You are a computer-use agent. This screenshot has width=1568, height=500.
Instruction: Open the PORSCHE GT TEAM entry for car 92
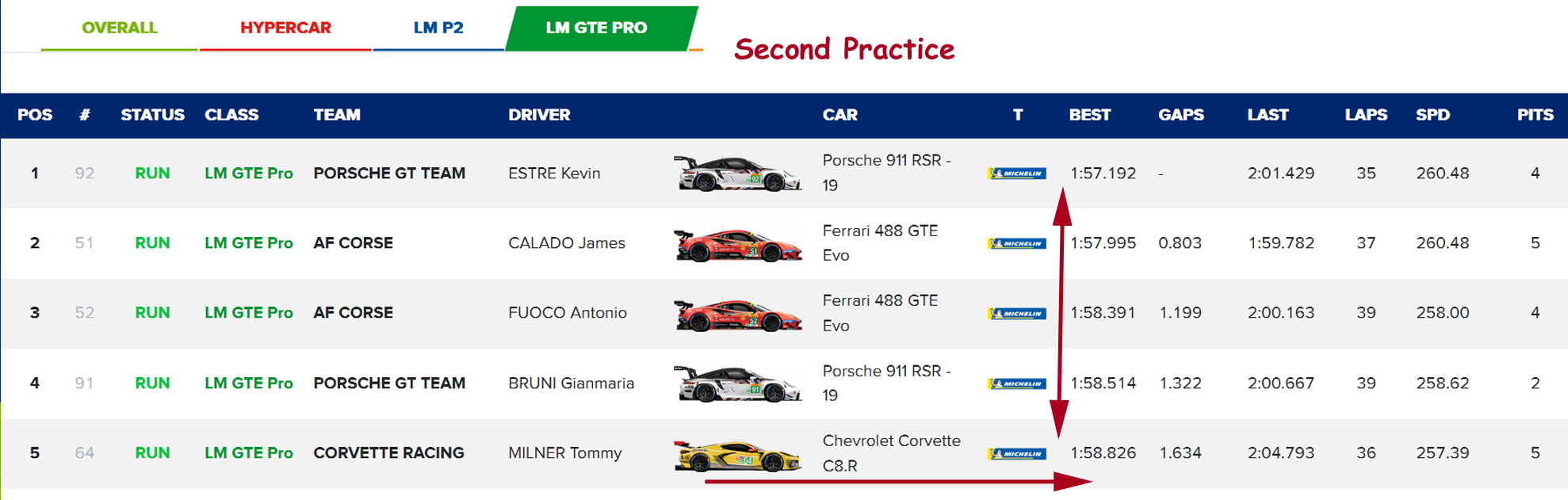click(x=389, y=174)
